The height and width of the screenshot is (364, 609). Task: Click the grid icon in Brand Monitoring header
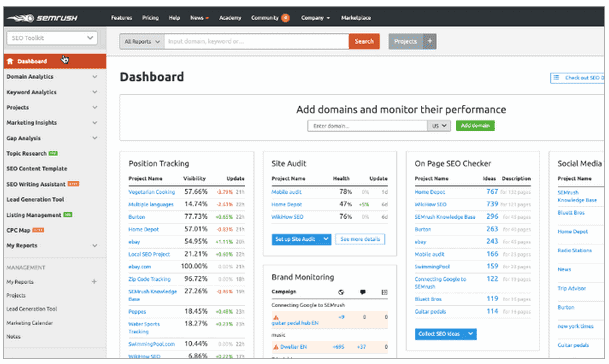tap(385, 292)
